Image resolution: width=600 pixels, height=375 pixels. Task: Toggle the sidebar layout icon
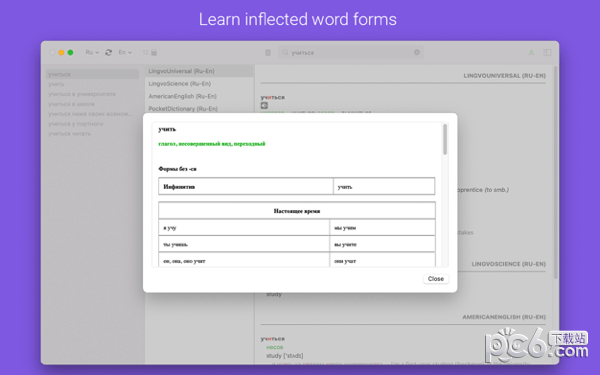coord(547,52)
